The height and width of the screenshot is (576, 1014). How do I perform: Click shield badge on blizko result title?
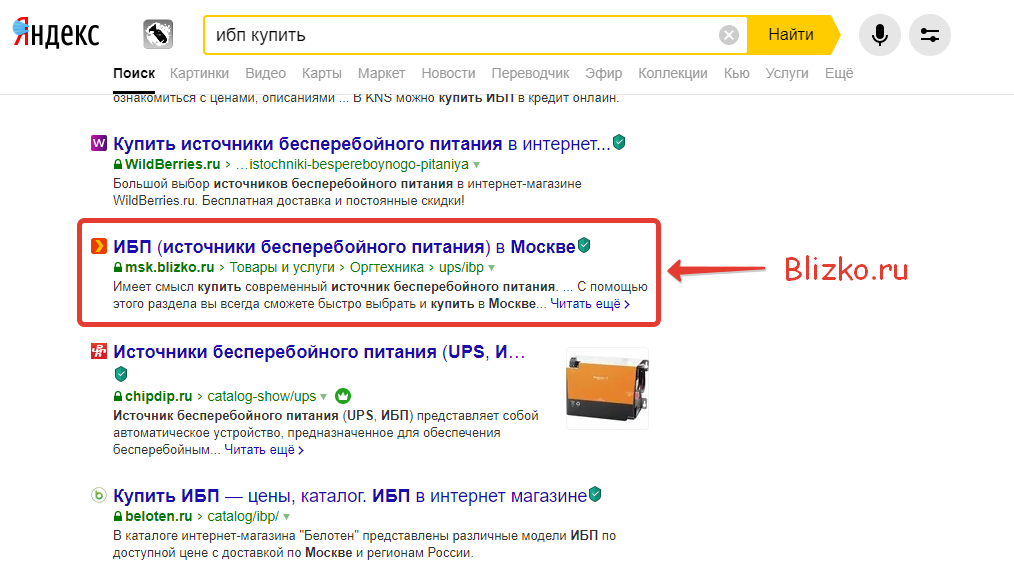584,245
